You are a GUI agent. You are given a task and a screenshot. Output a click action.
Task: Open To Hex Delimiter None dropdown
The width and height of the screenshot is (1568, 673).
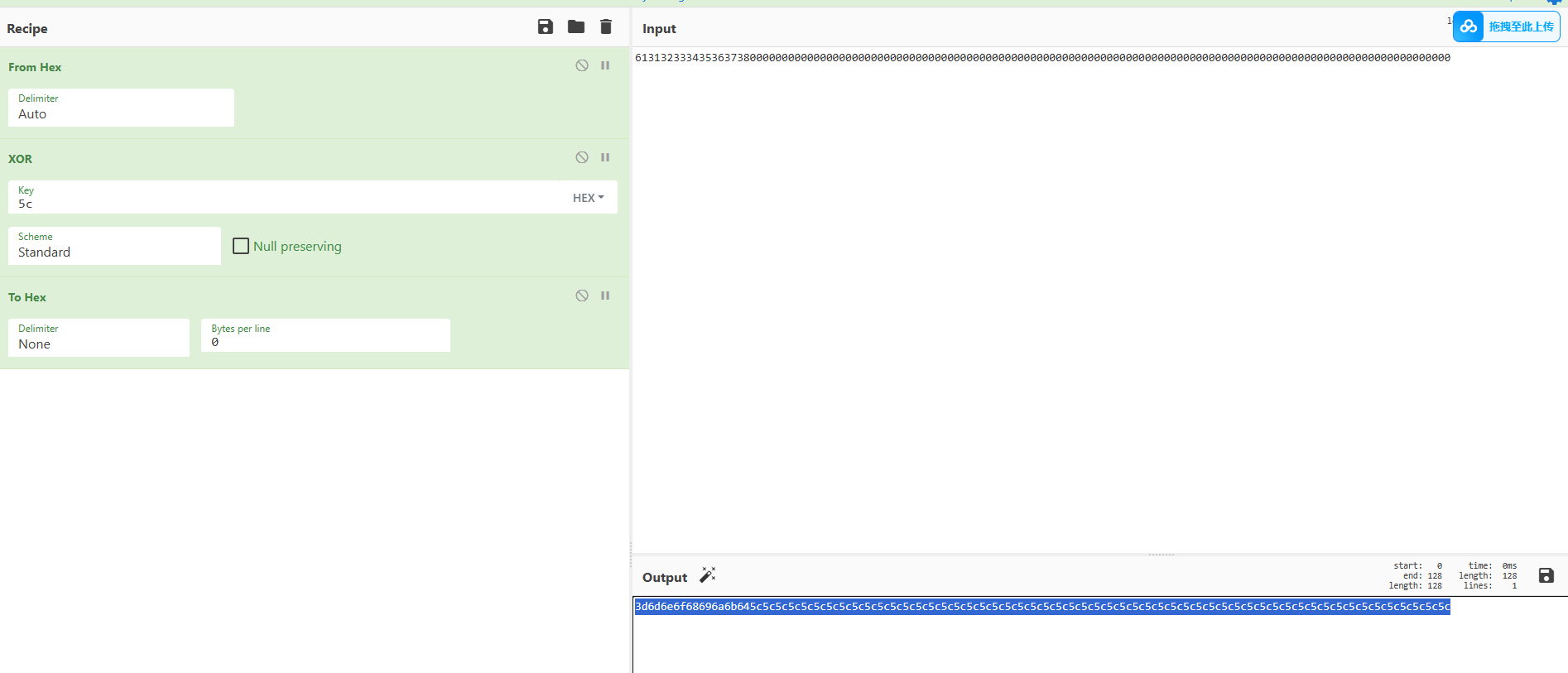pos(99,339)
